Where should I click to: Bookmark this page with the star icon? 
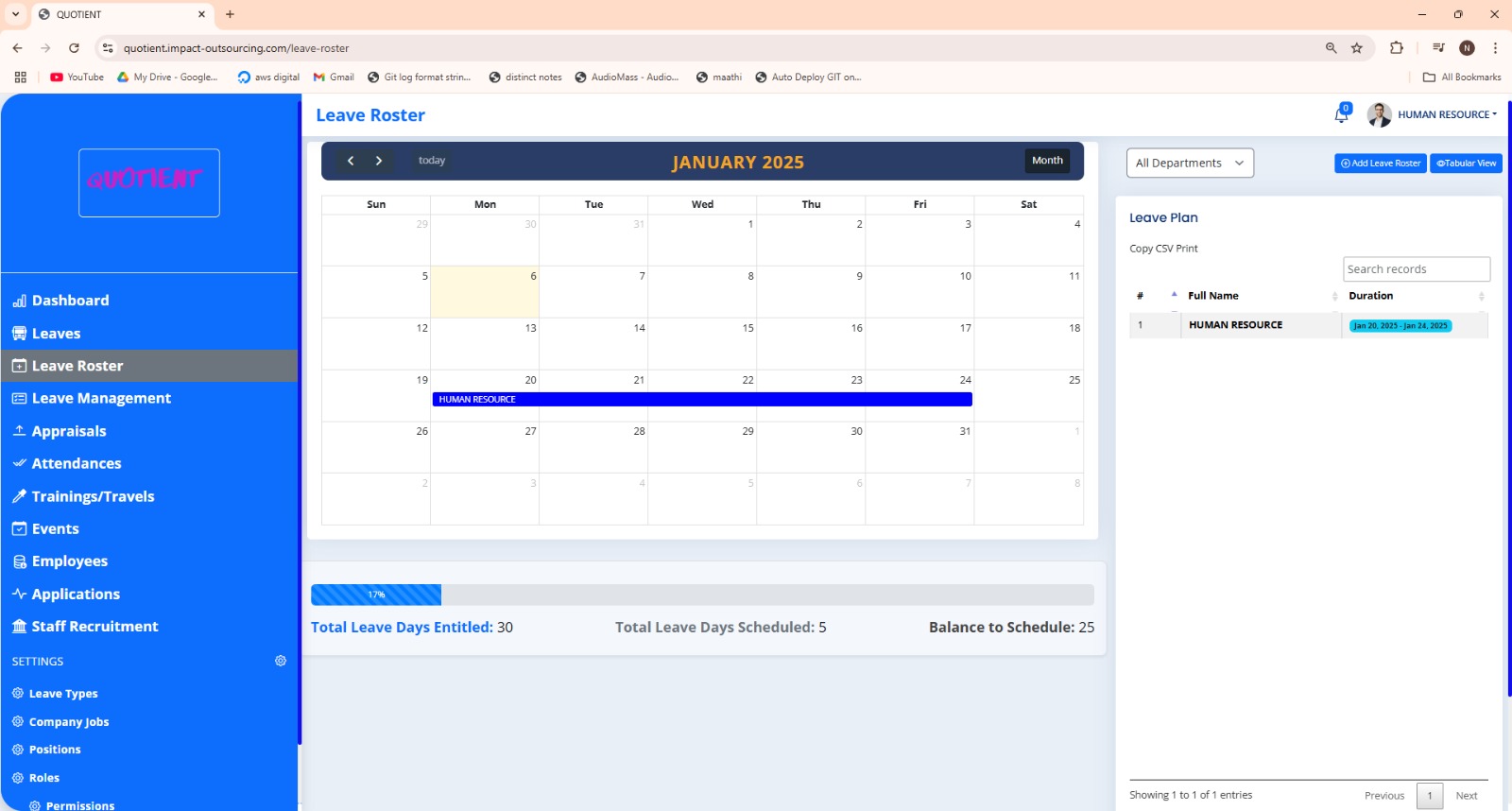coord(1357,48)
